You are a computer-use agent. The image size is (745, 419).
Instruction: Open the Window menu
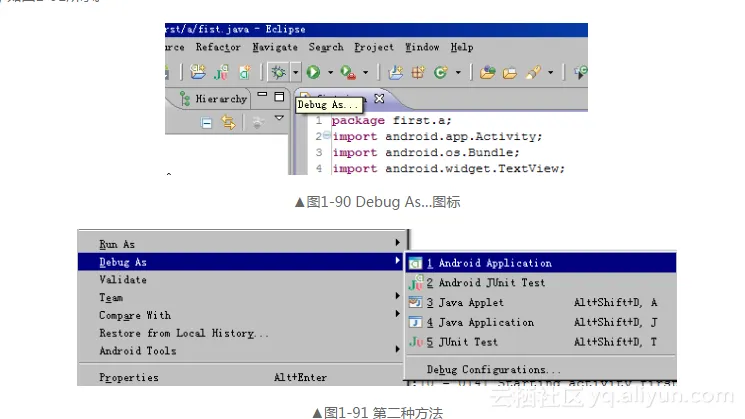[x=422, y=47]
